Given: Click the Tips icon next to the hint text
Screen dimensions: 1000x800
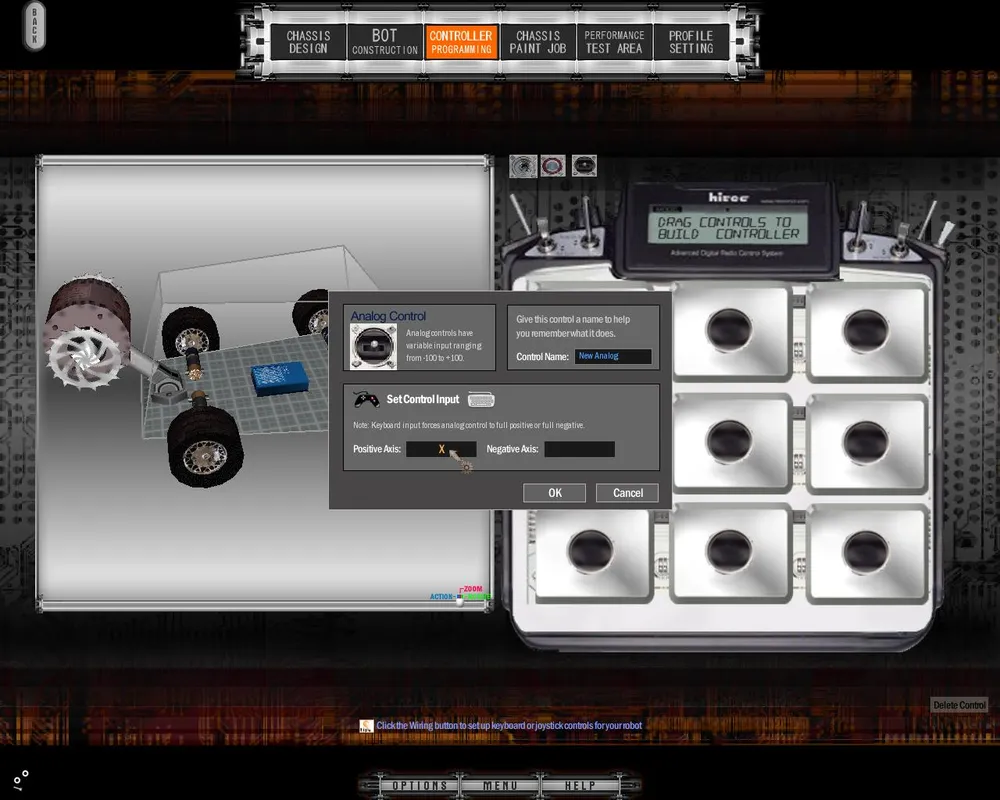Looking at the screenshot, I should [367, 726].
